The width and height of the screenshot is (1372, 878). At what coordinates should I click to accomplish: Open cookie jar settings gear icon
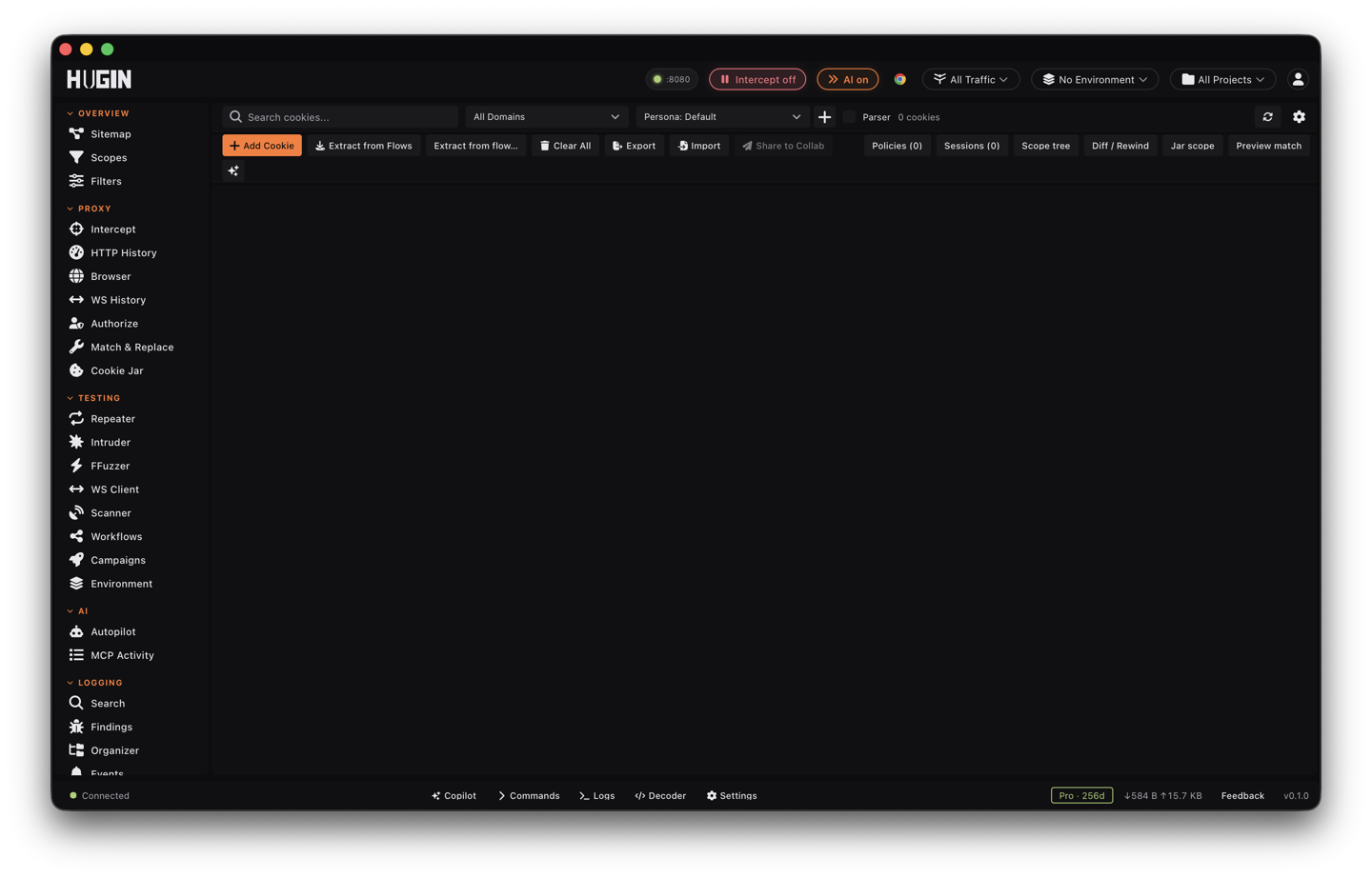click(1299, 117)
